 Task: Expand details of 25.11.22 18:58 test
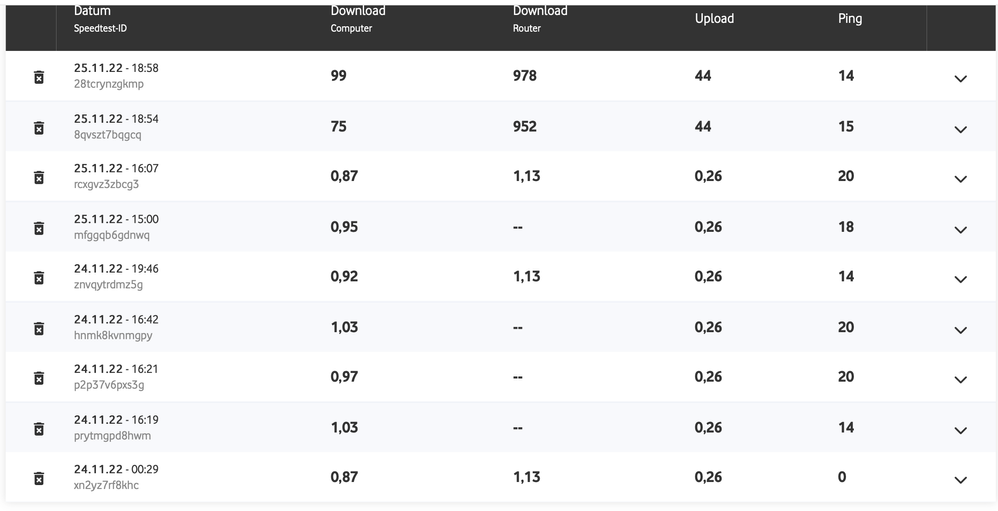[x=960, y=78]
